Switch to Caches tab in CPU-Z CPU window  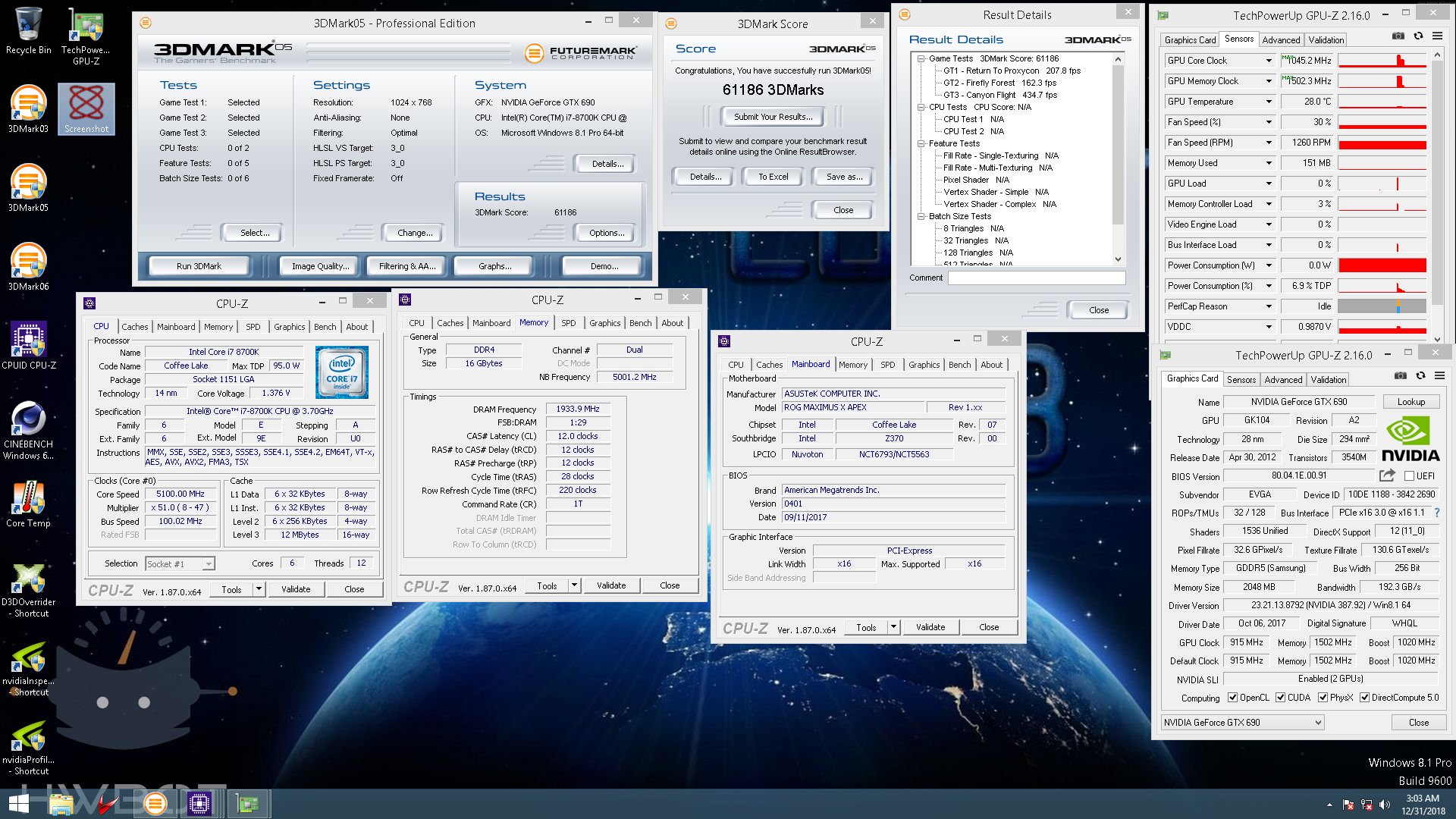(x=135, y=327)
